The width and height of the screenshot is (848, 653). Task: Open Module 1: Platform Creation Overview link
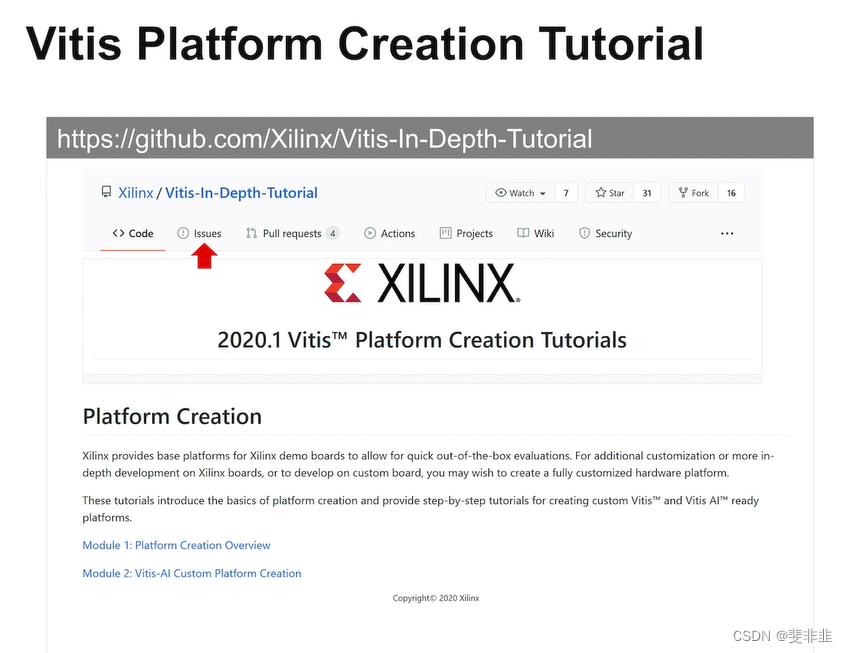(x=176, y=545)
